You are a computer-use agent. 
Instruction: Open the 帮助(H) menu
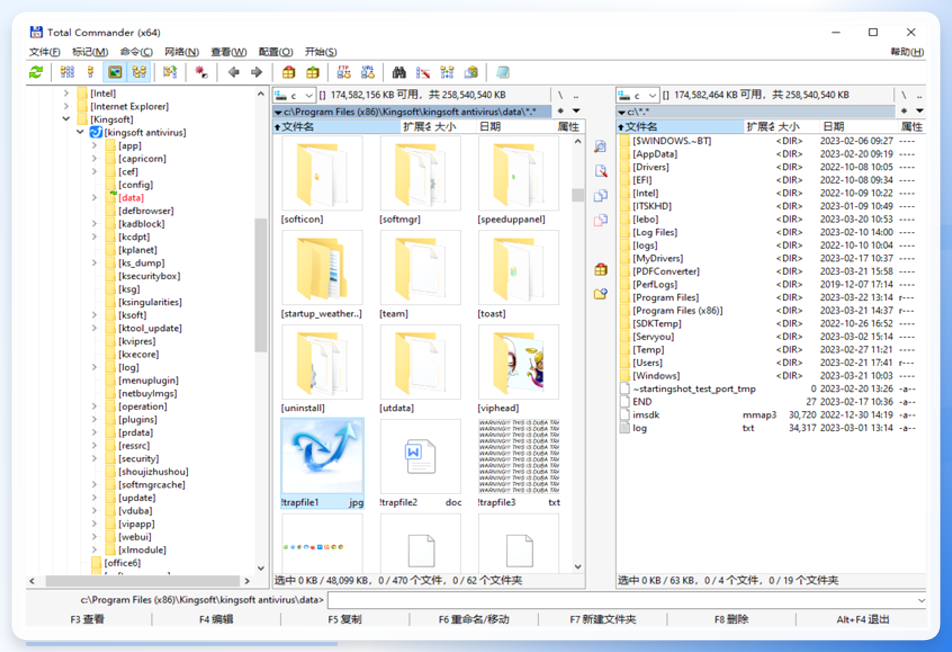pyautogui.click(x=907, y=52)
